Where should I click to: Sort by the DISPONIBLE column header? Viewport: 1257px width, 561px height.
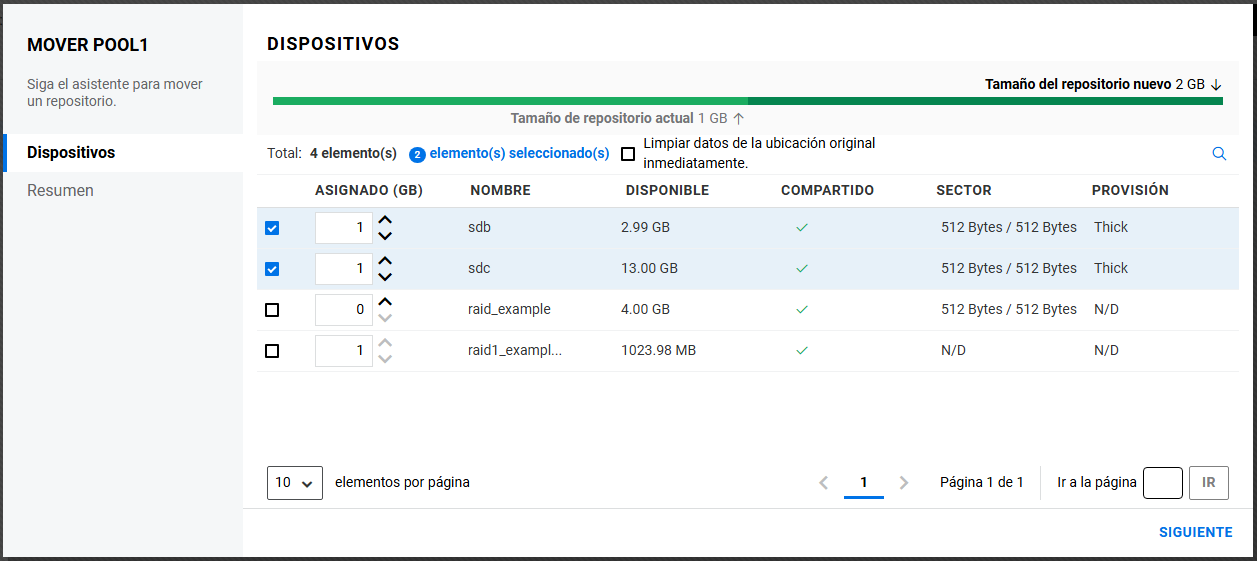(x=667, y=191)
